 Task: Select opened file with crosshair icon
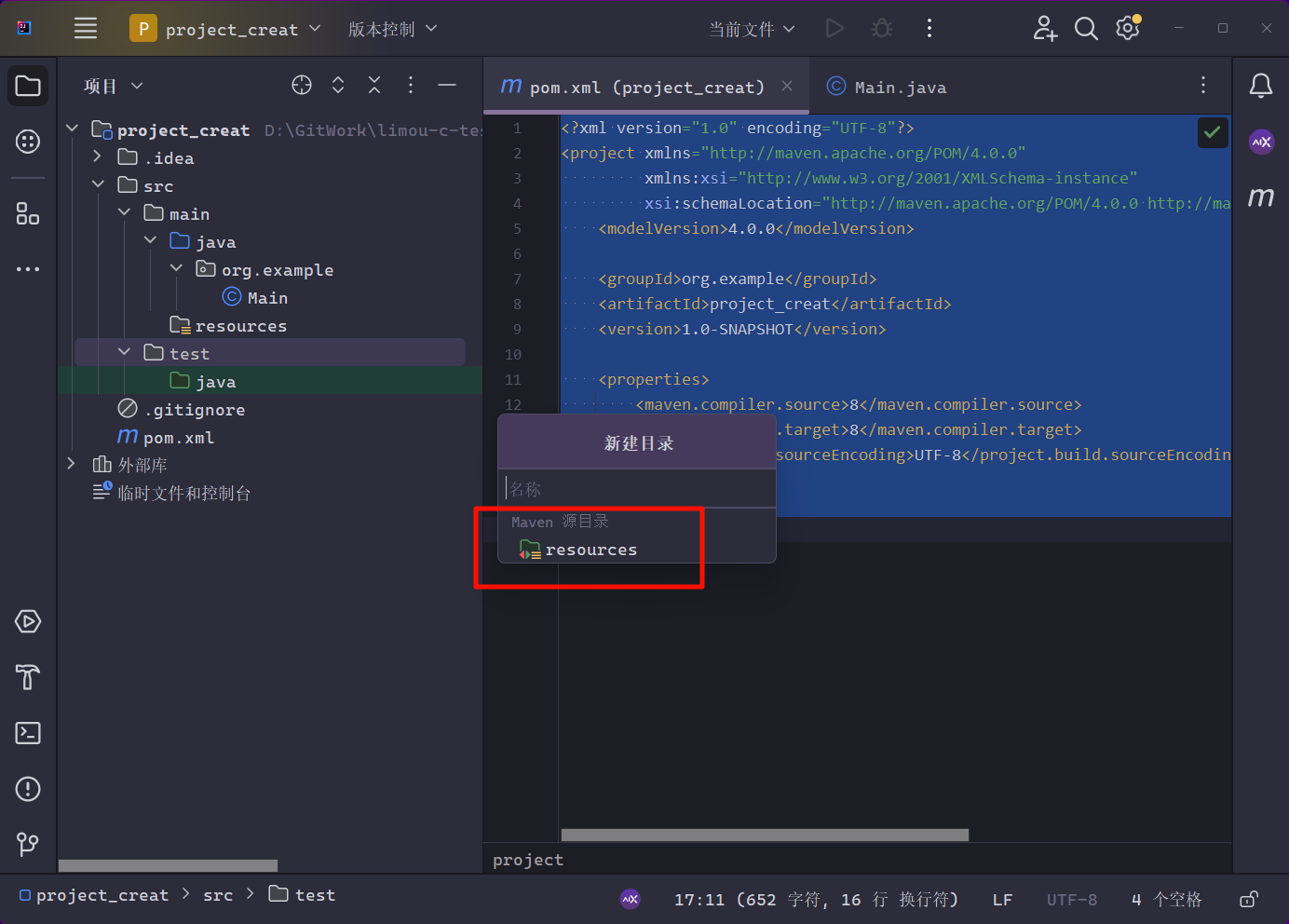click(x=302, y=85)
